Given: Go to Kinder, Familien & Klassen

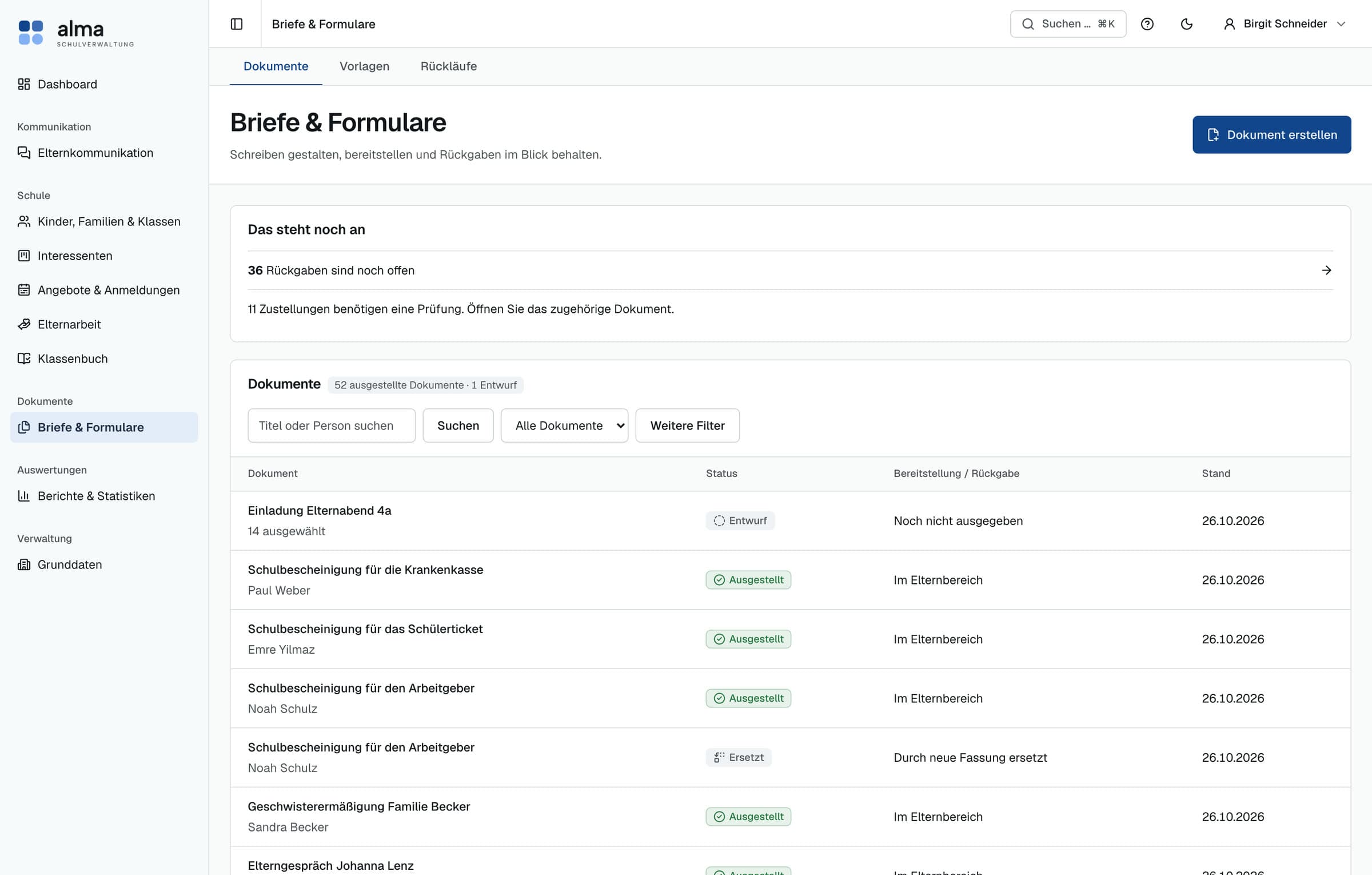Looking at the screenshot, I should coord(104,221).
